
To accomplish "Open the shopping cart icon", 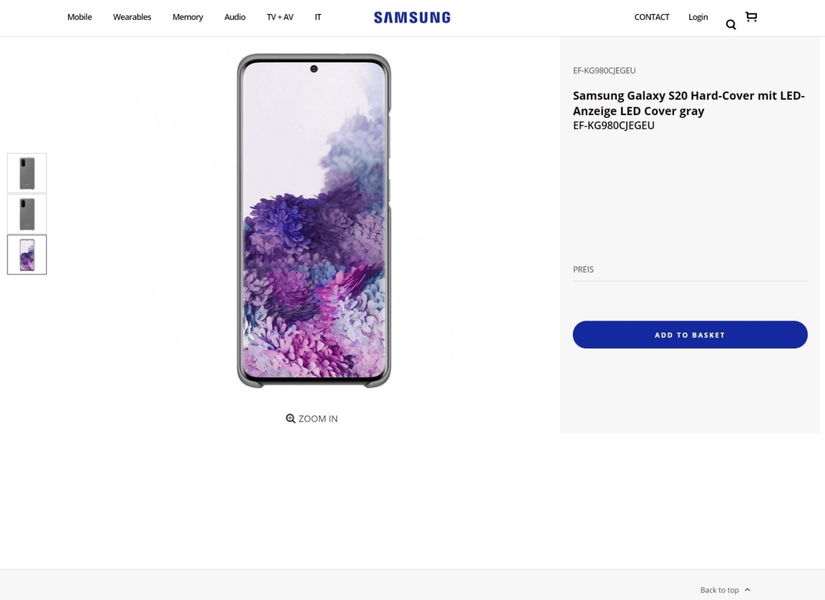I will (x=751, y=17).
